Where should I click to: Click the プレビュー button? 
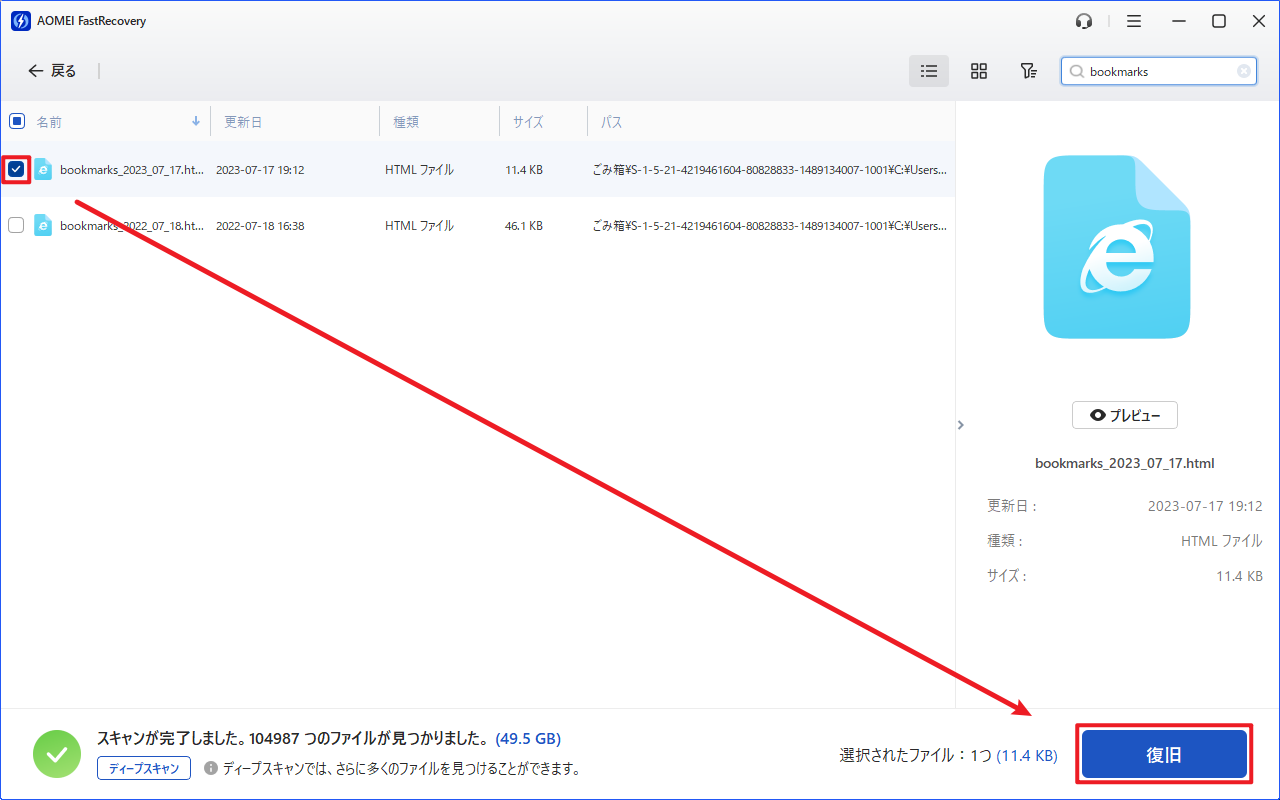click(x=1125, y=415)
